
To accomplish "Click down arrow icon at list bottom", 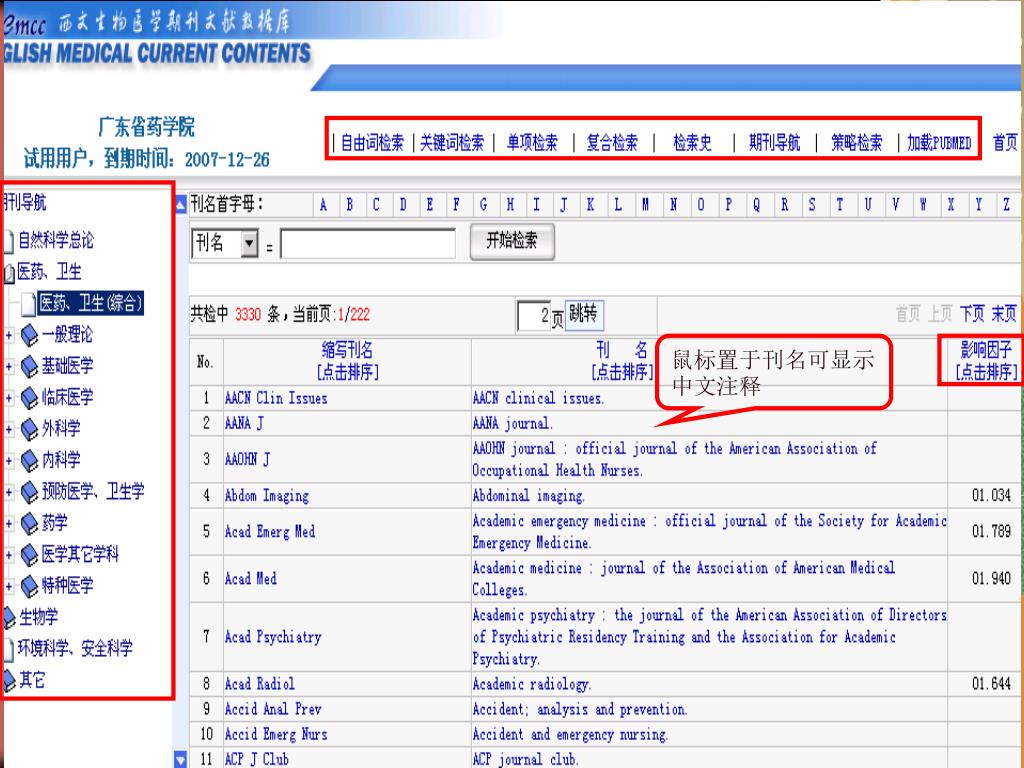I will pyautogui.click(x=181, y=758).
